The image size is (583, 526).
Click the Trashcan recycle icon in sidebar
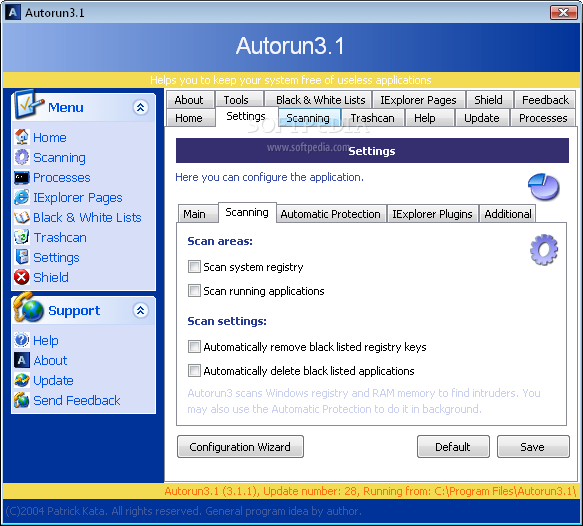22,237
